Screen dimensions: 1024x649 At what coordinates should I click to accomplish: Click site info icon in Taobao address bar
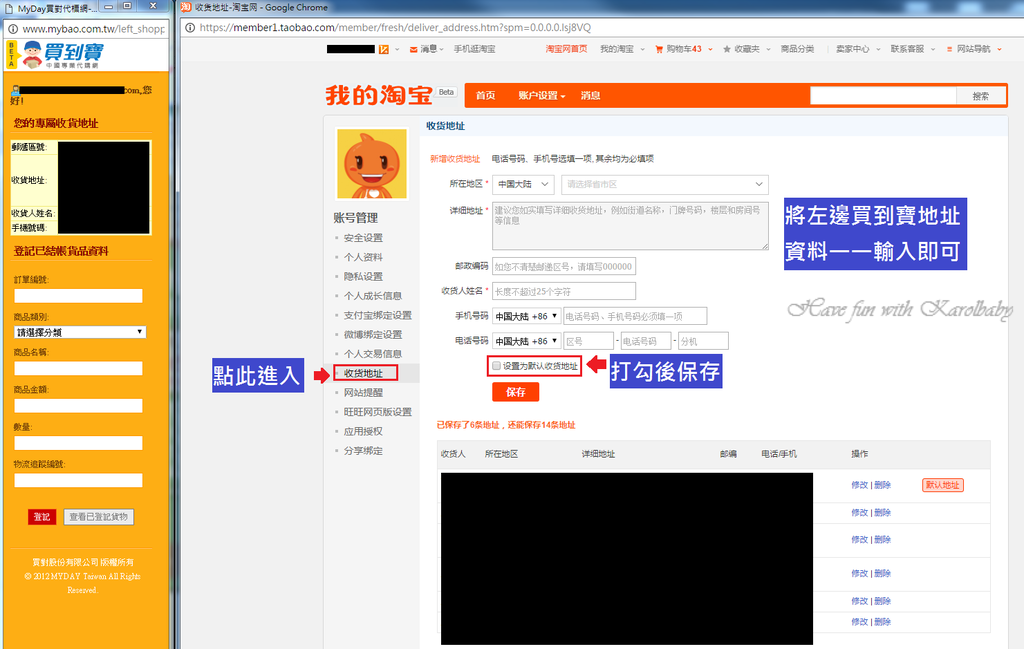tap(190, 27)
